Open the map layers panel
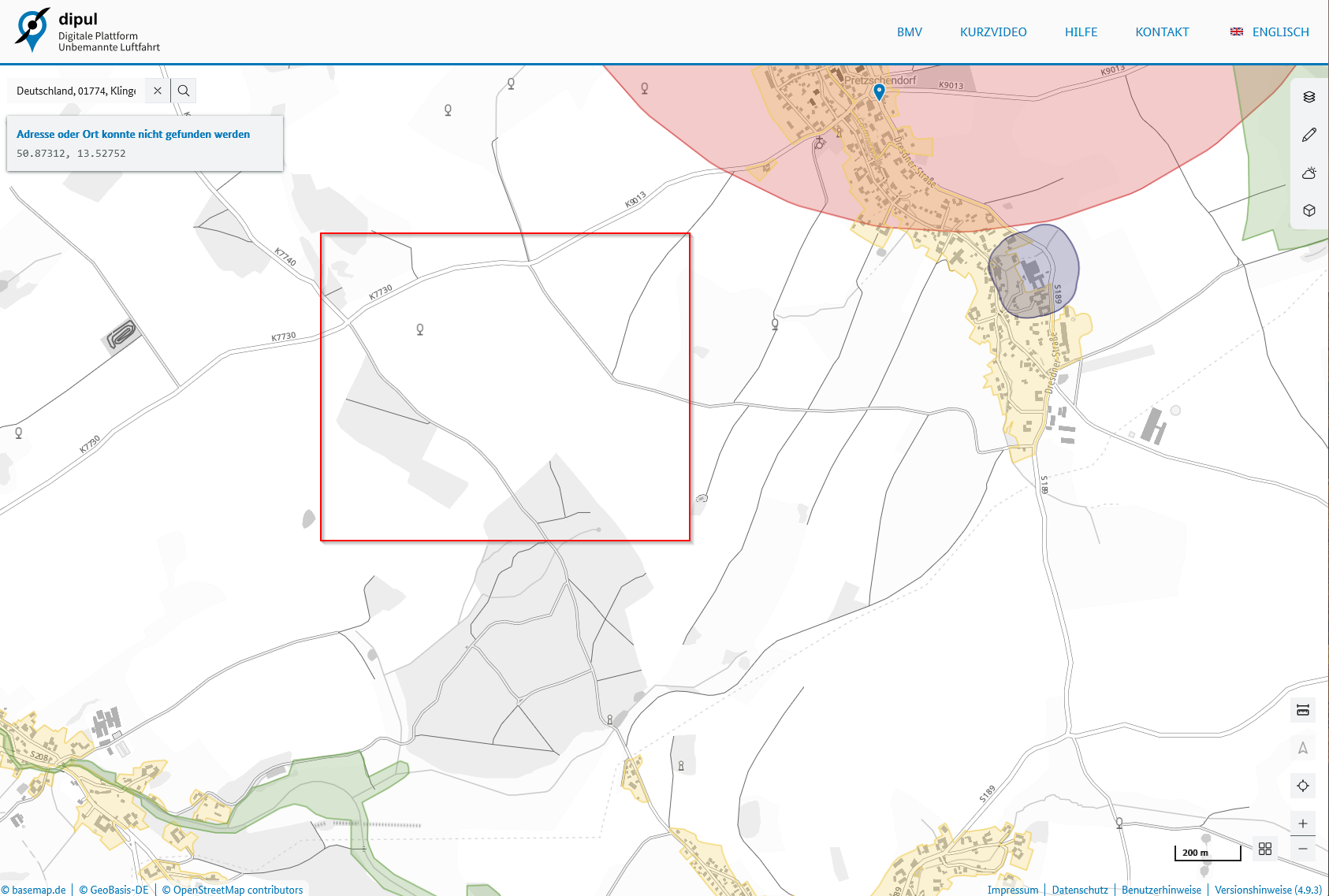The height and width of the screenshot is (896, 1329). 1309,97
